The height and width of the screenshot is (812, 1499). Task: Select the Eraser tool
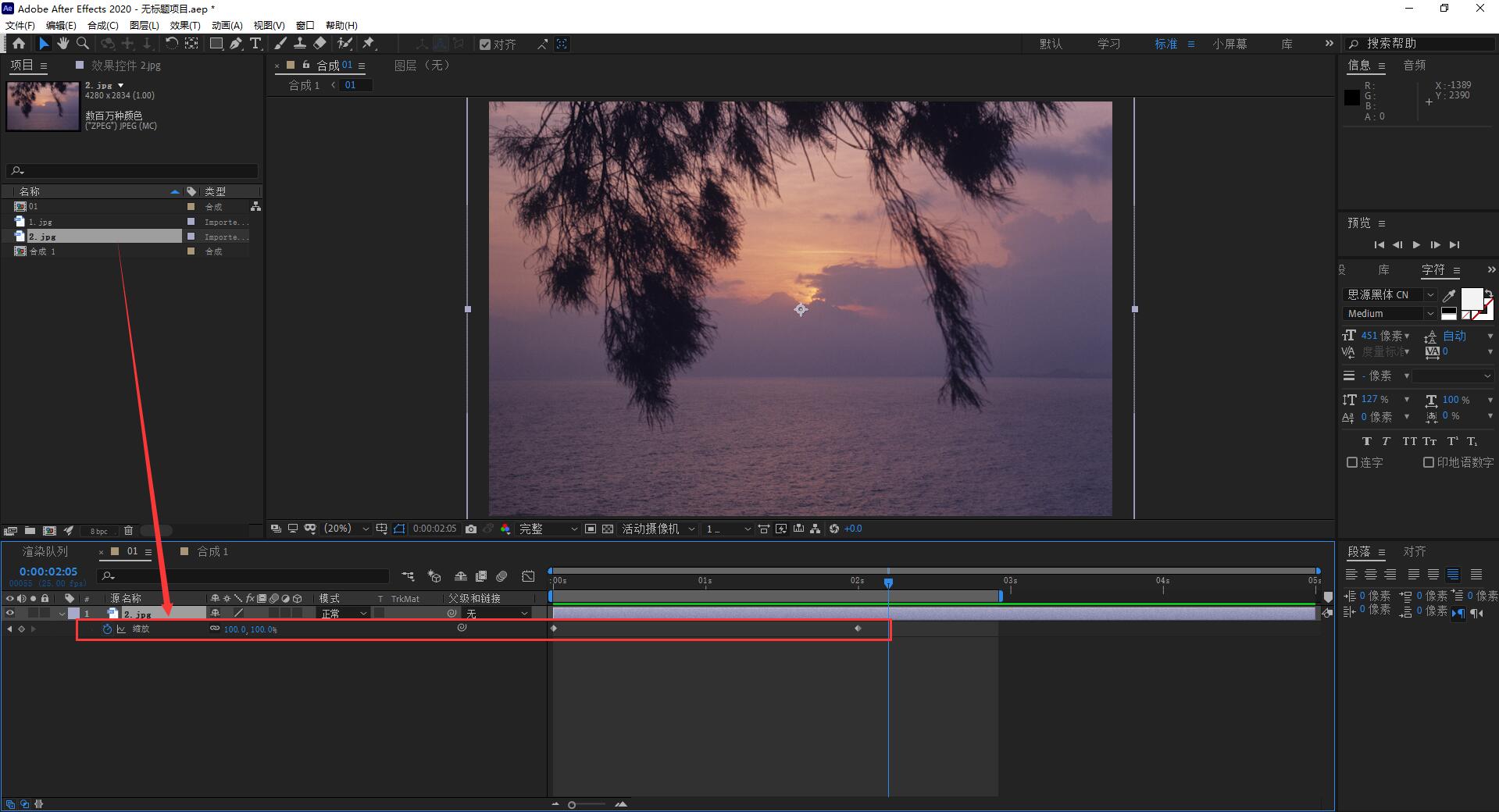[319, 44]
